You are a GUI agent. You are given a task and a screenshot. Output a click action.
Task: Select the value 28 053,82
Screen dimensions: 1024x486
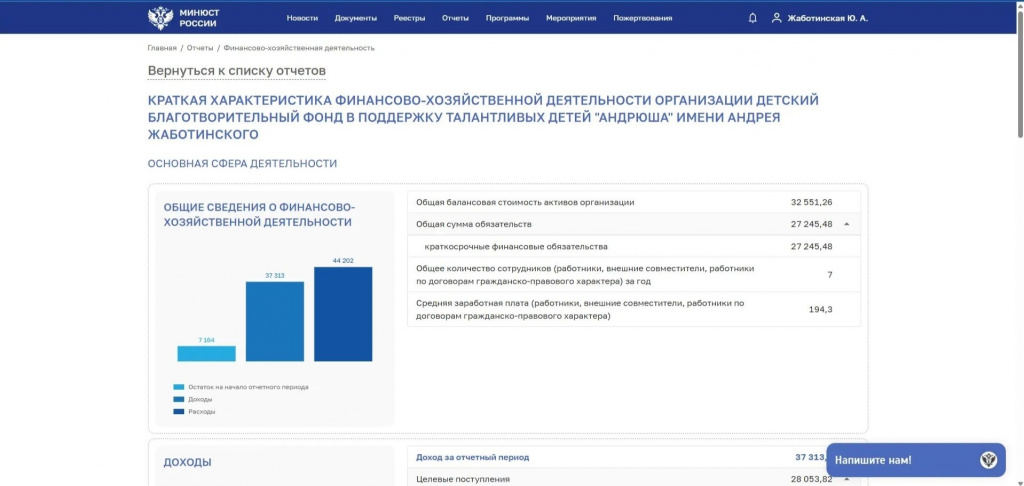tap(811, 479)
